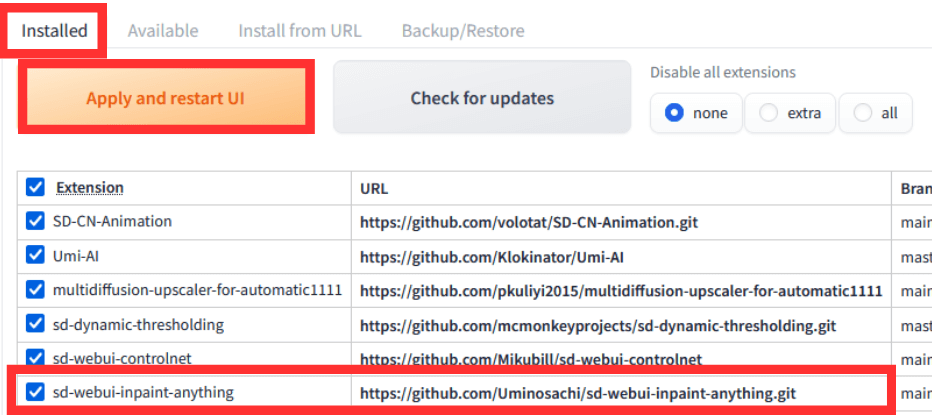Uncheck the SD-CN-Animation extension
The height and width of the screenshot is (418, 932).
coord(36,221)
